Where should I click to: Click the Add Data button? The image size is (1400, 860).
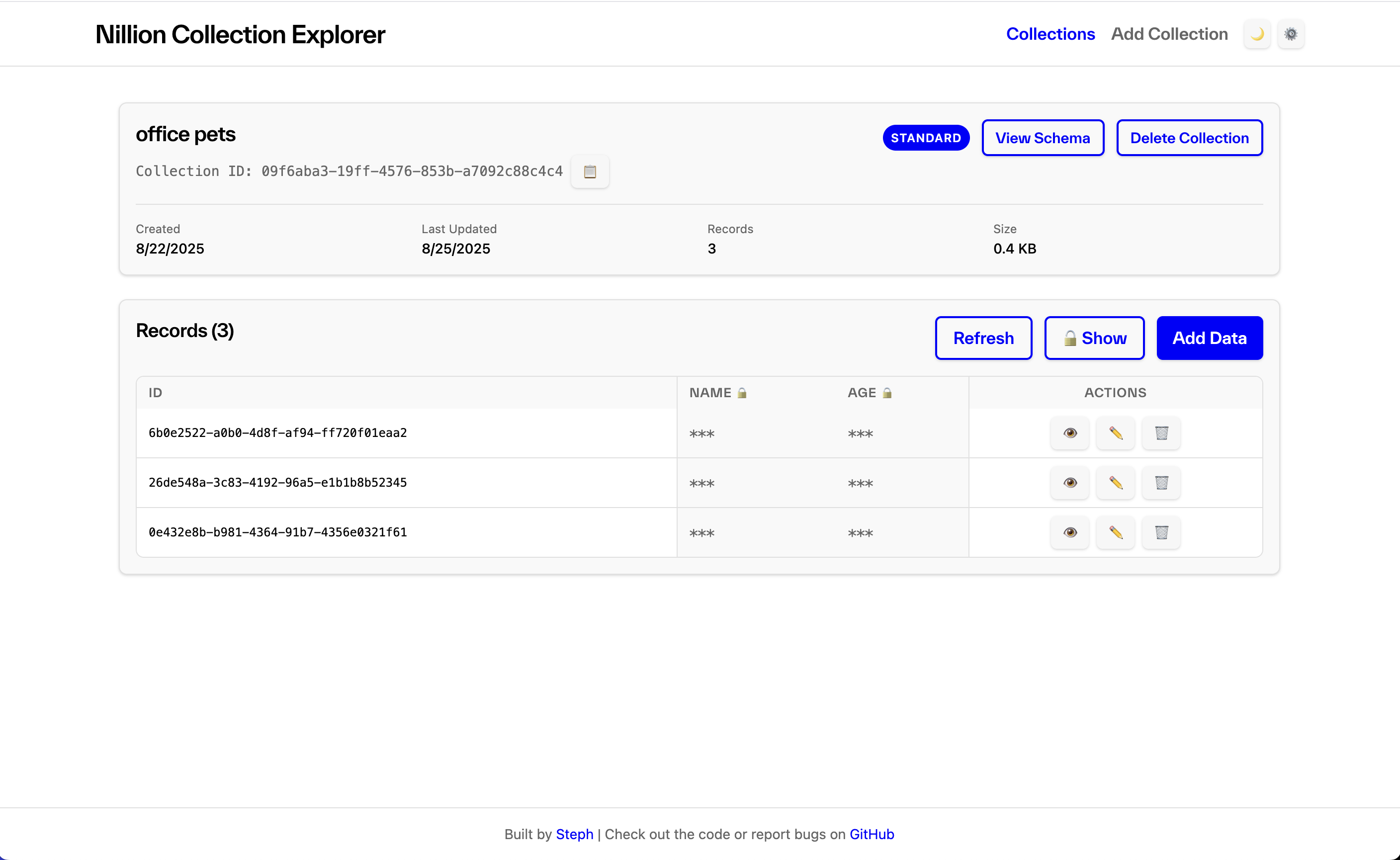[1209, 338]
